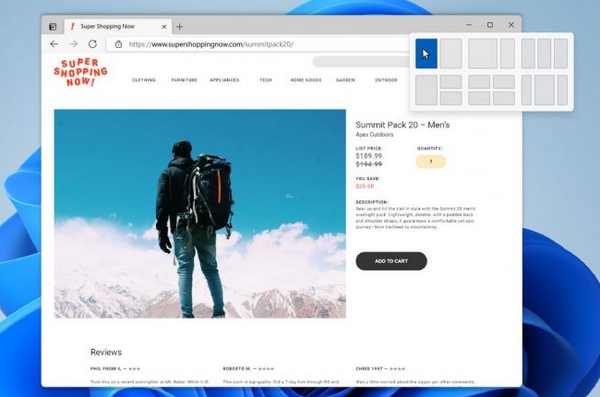Open the Garden category
600x397 pixels.
(346, 80)
